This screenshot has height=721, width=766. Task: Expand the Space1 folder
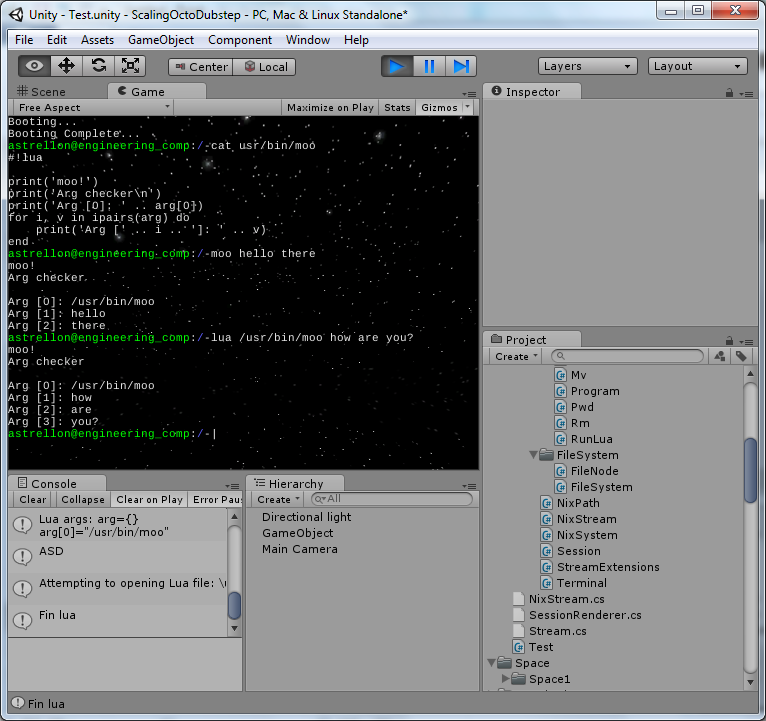[506, 679]
